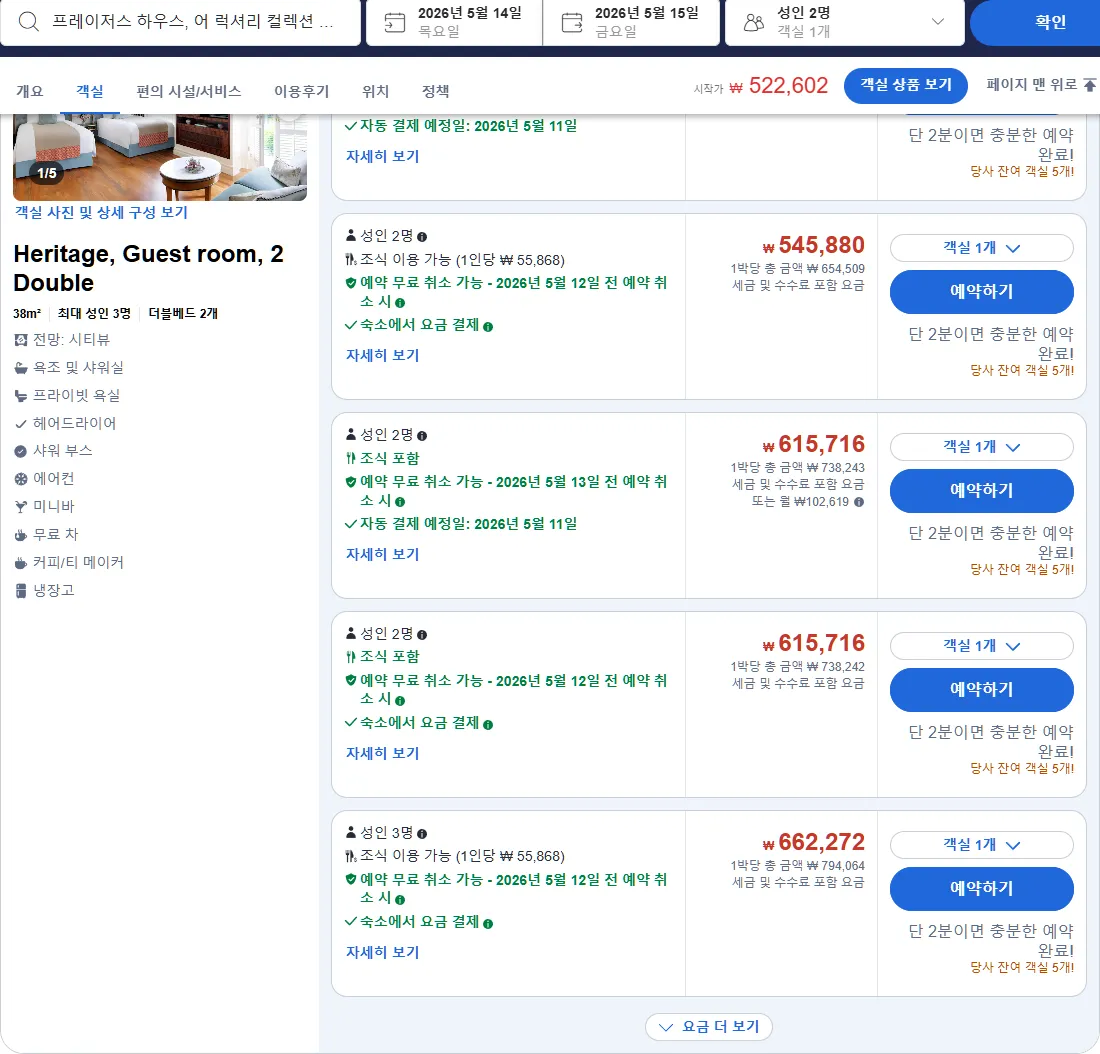Select the 객실 tab
Image resolution: width=1100 pixels, height=1054 pixels.
[x=90, y=91]
